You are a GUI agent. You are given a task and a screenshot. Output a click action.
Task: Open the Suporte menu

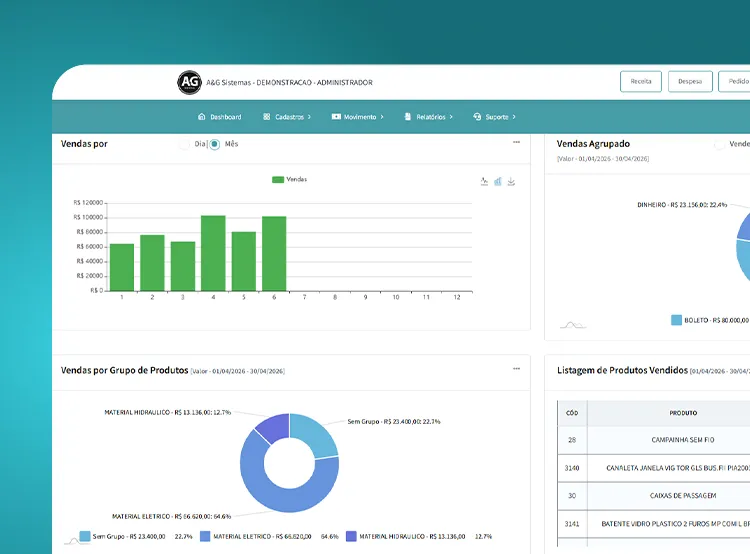coord(495,117)
